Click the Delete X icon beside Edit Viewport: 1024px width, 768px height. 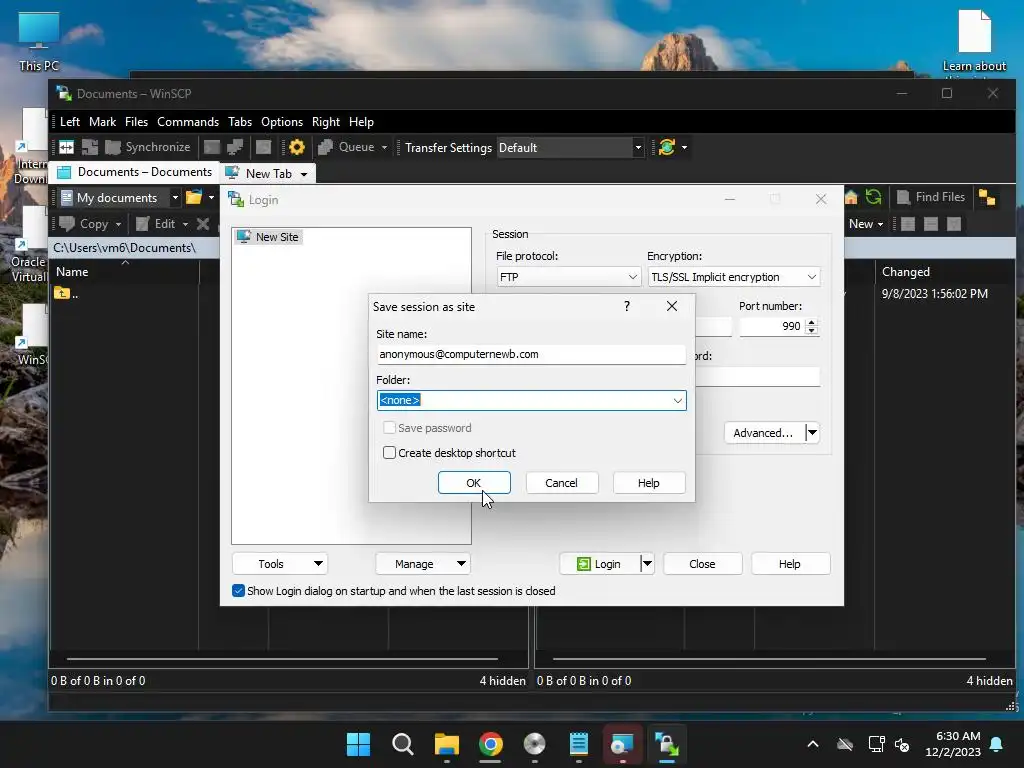point(203,224)
